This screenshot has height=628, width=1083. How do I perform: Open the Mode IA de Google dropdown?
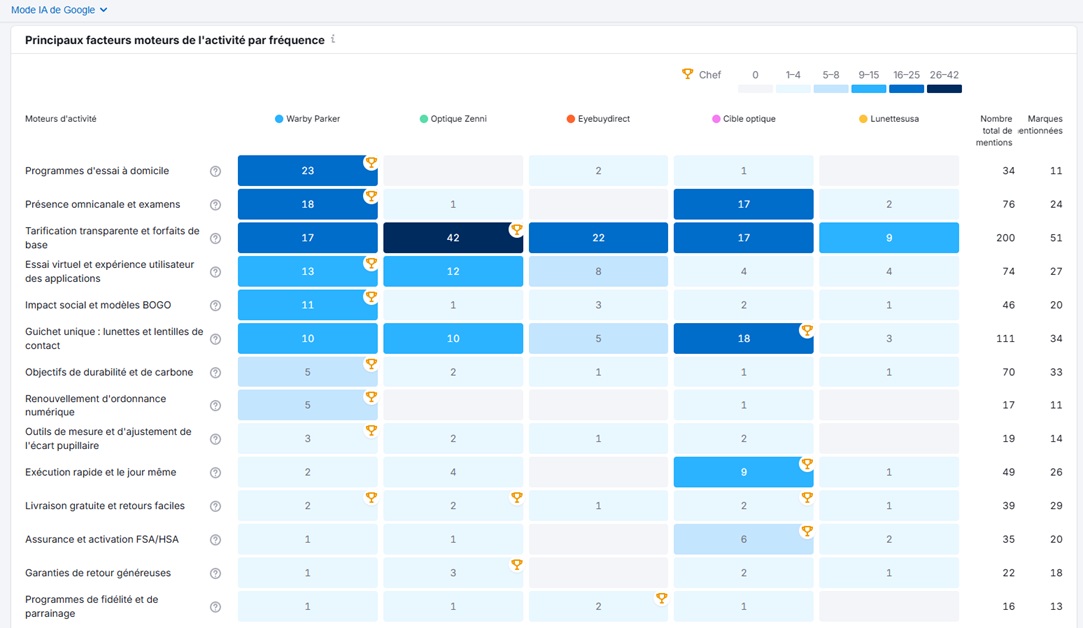click(59, 10)
